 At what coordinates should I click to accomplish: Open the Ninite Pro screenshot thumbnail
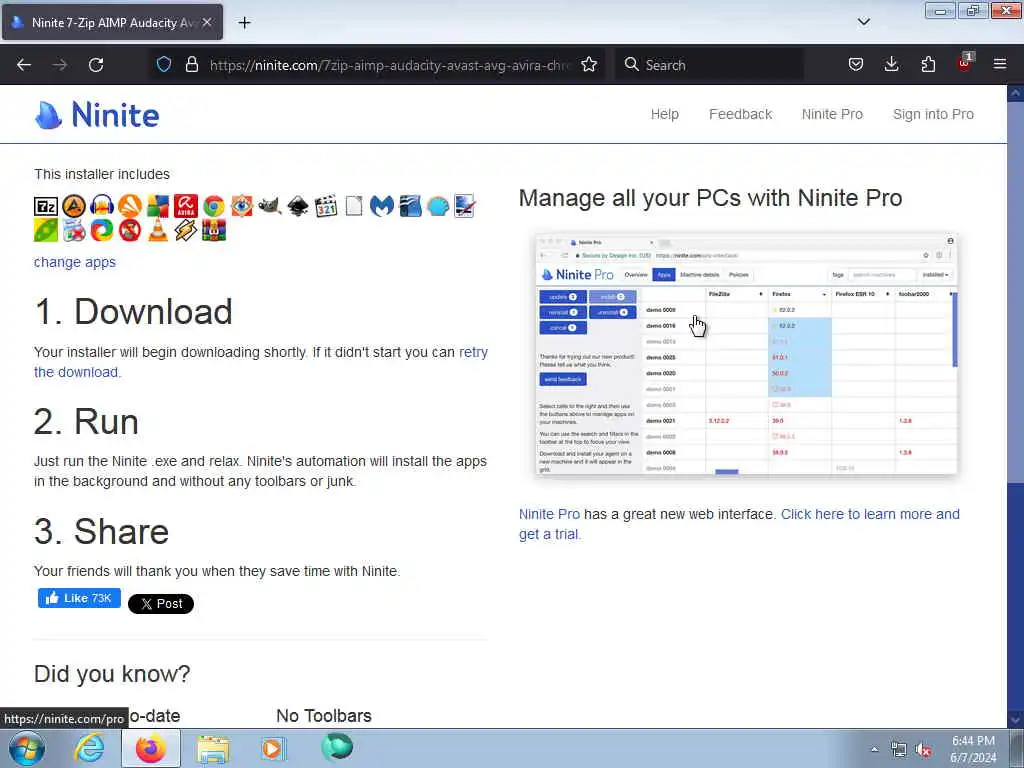746,354
